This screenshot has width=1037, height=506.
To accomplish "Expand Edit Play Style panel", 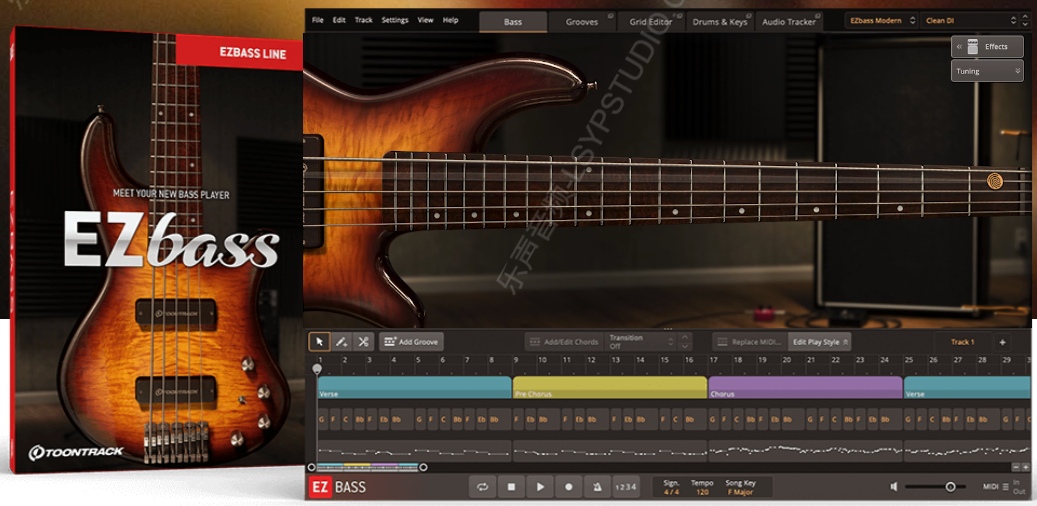I will click(820, 342).
